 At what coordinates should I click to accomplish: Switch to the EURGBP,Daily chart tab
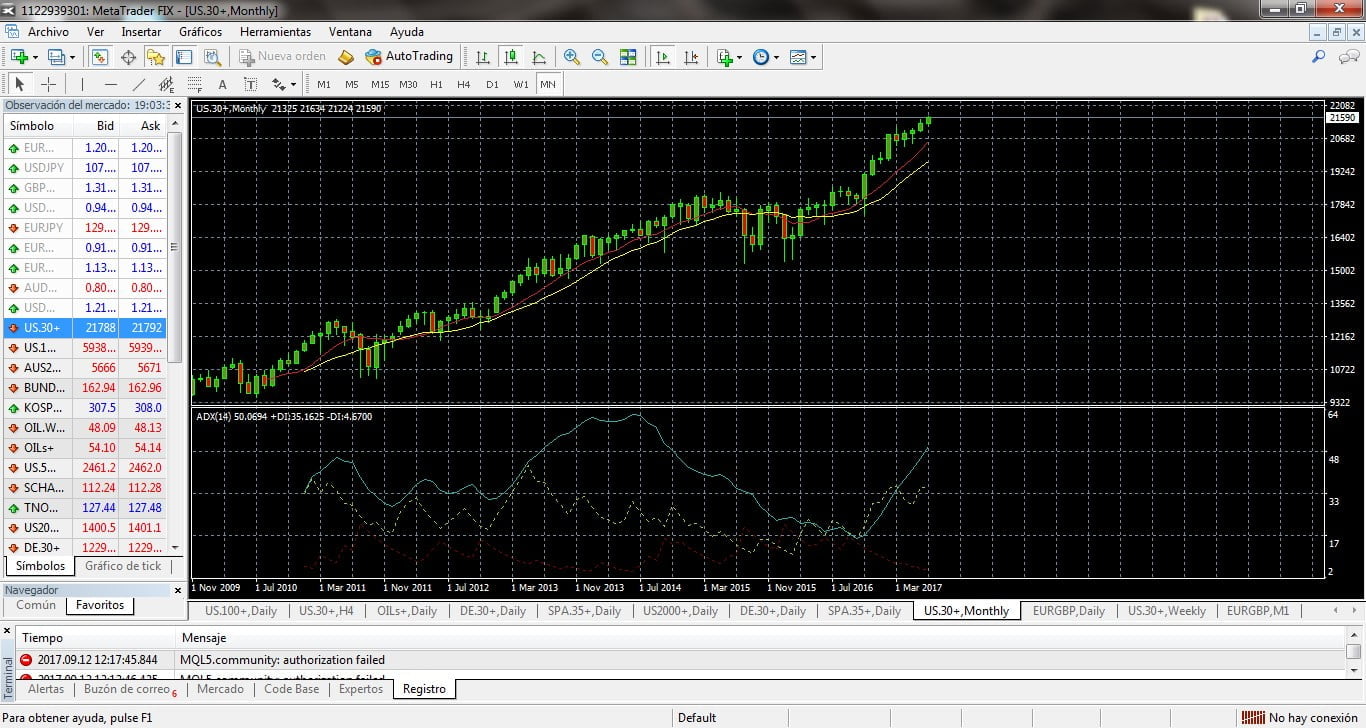point(1068,611)
